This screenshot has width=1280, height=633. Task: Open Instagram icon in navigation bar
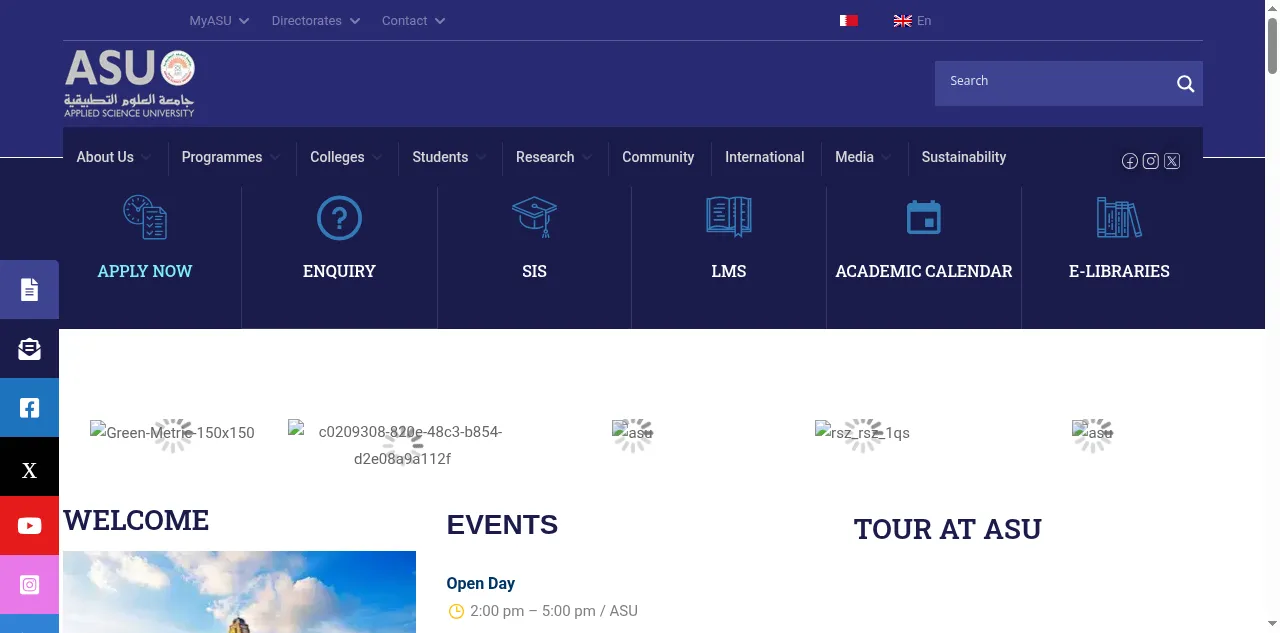pyautogui.click(x=1151, y=161)
